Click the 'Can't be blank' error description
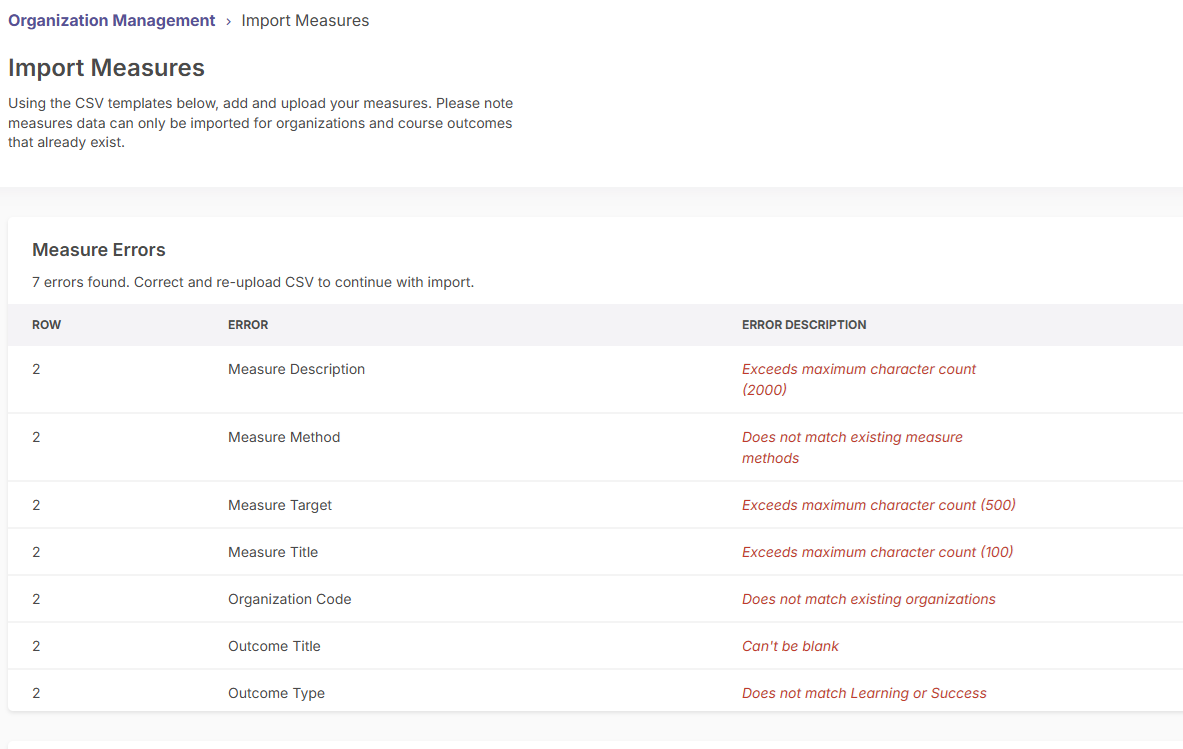 tap(790, 646)
